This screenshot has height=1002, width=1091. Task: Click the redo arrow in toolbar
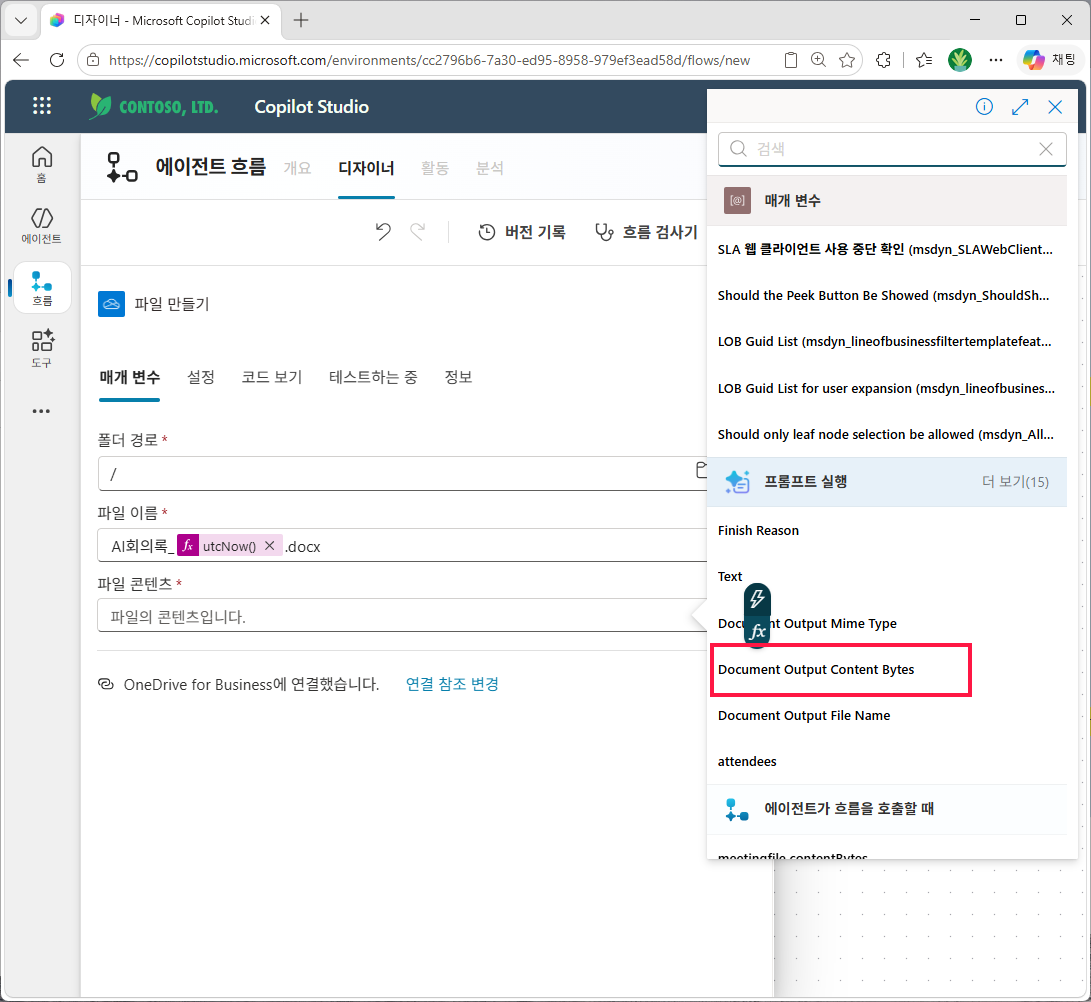point(417,232)
